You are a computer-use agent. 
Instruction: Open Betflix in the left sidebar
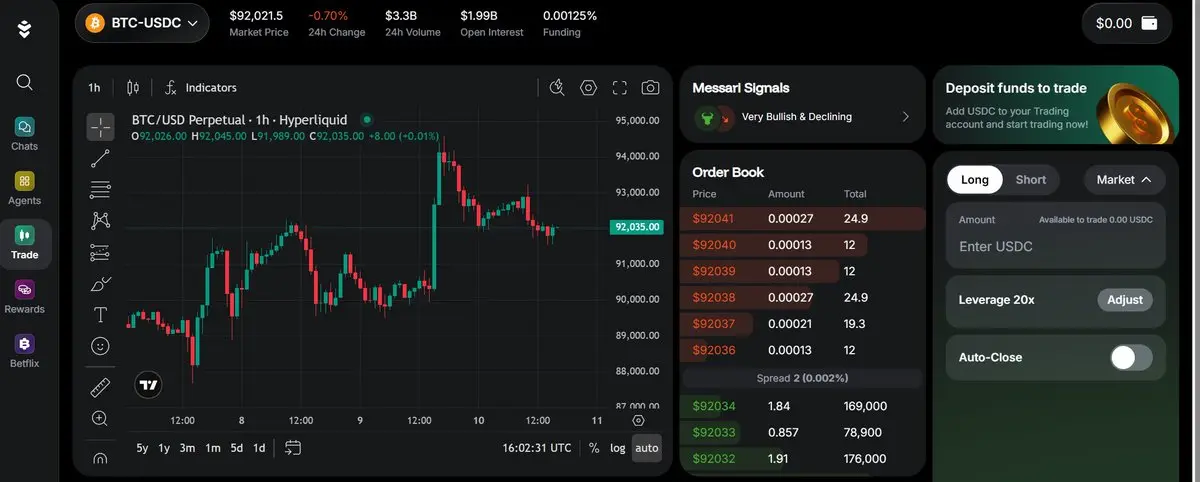25,350
